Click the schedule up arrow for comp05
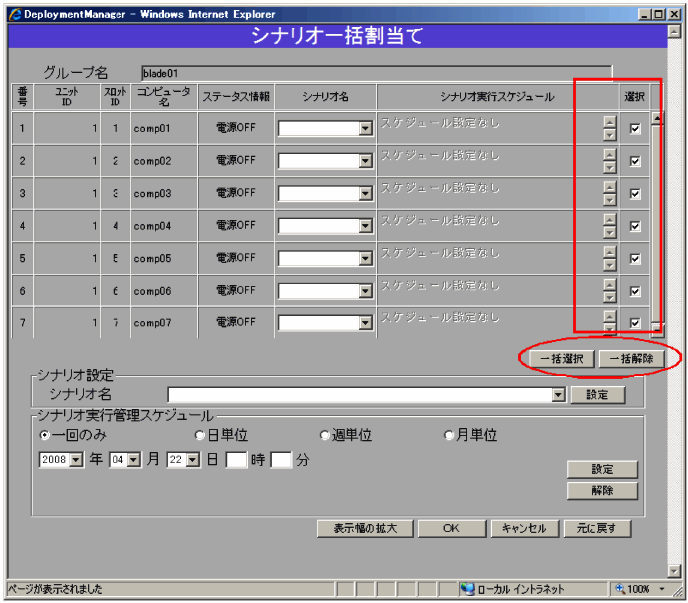The width and height of the screenshot is (688, 603). 609,252
